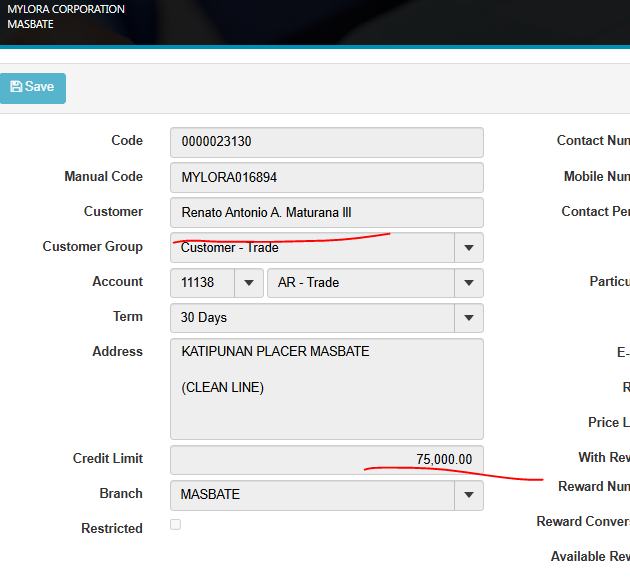Click the Restricted label text
630x581 pixels.
pyautogui.click(x=111, y=528)
